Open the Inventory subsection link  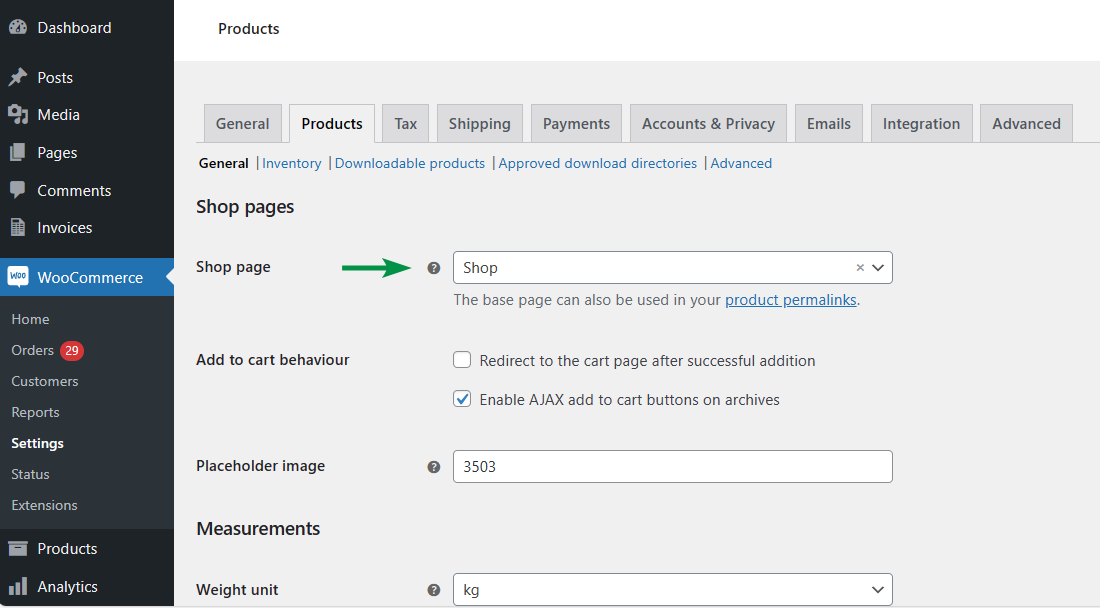point(292,163)
